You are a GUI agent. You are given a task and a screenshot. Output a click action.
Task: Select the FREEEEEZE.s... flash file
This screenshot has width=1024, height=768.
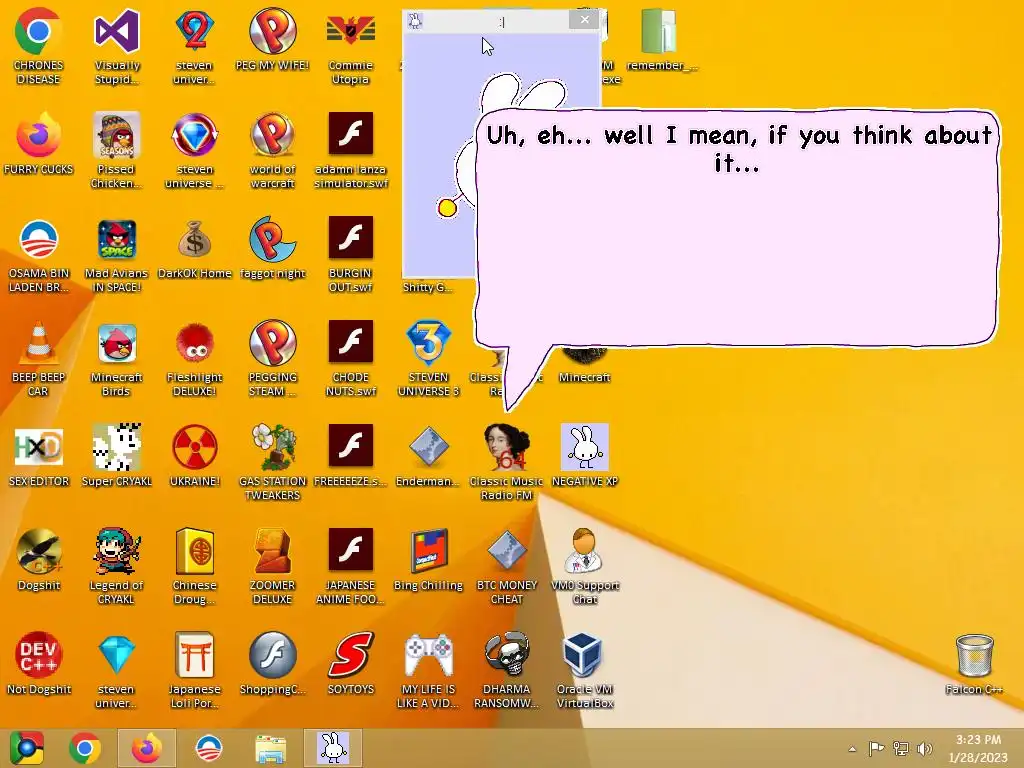[x=351, y=447]
